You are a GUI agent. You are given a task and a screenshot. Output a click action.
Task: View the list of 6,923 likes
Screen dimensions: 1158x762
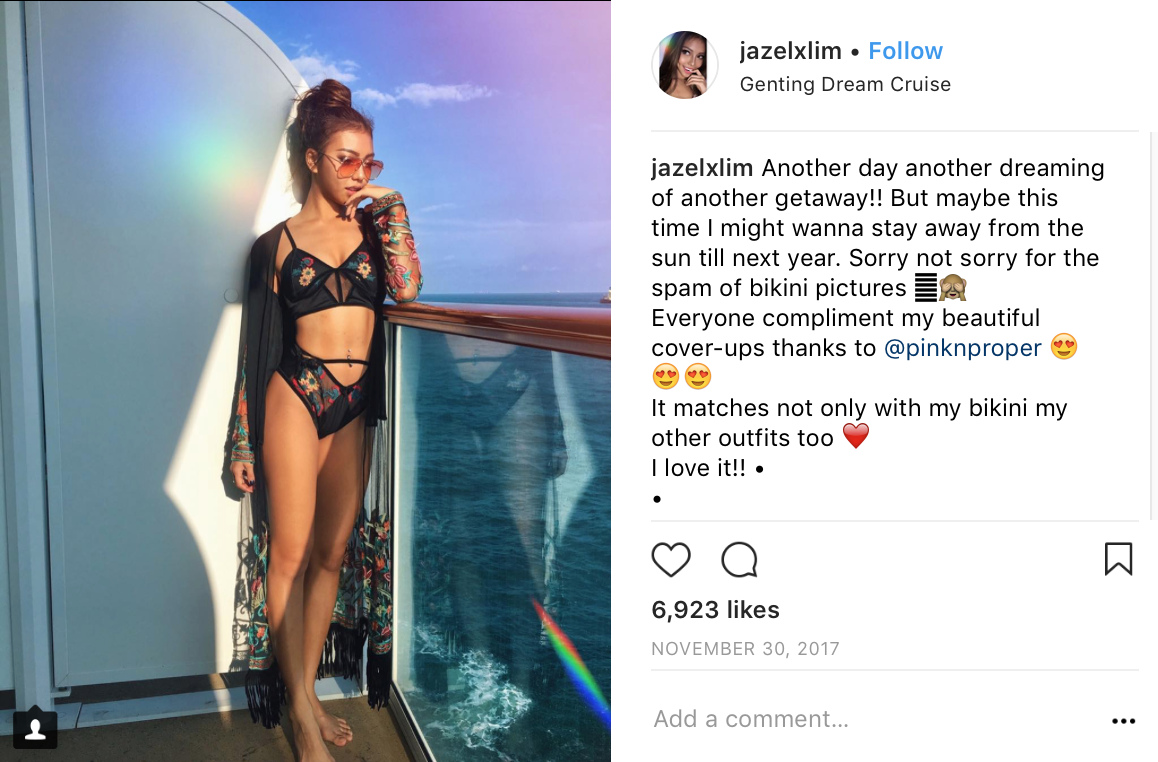tap(715, 610)
